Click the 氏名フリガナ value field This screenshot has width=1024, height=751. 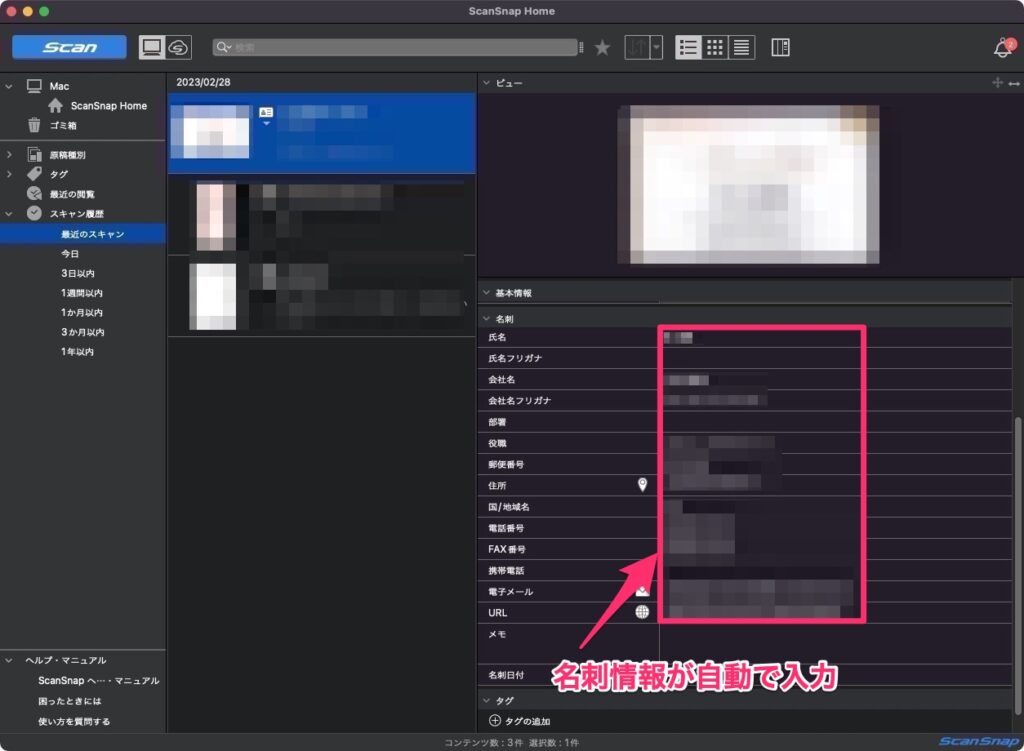click(x=835, y=359)
